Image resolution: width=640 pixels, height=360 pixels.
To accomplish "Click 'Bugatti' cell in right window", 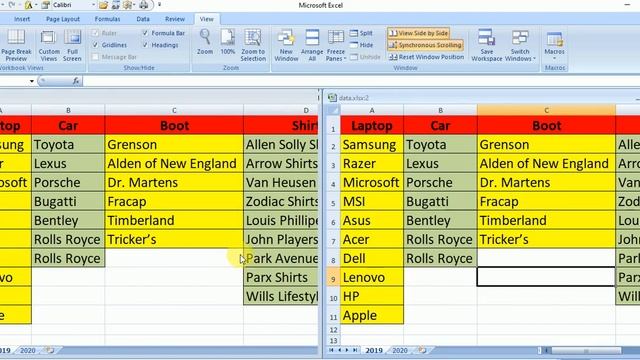I will pos(440,202).
